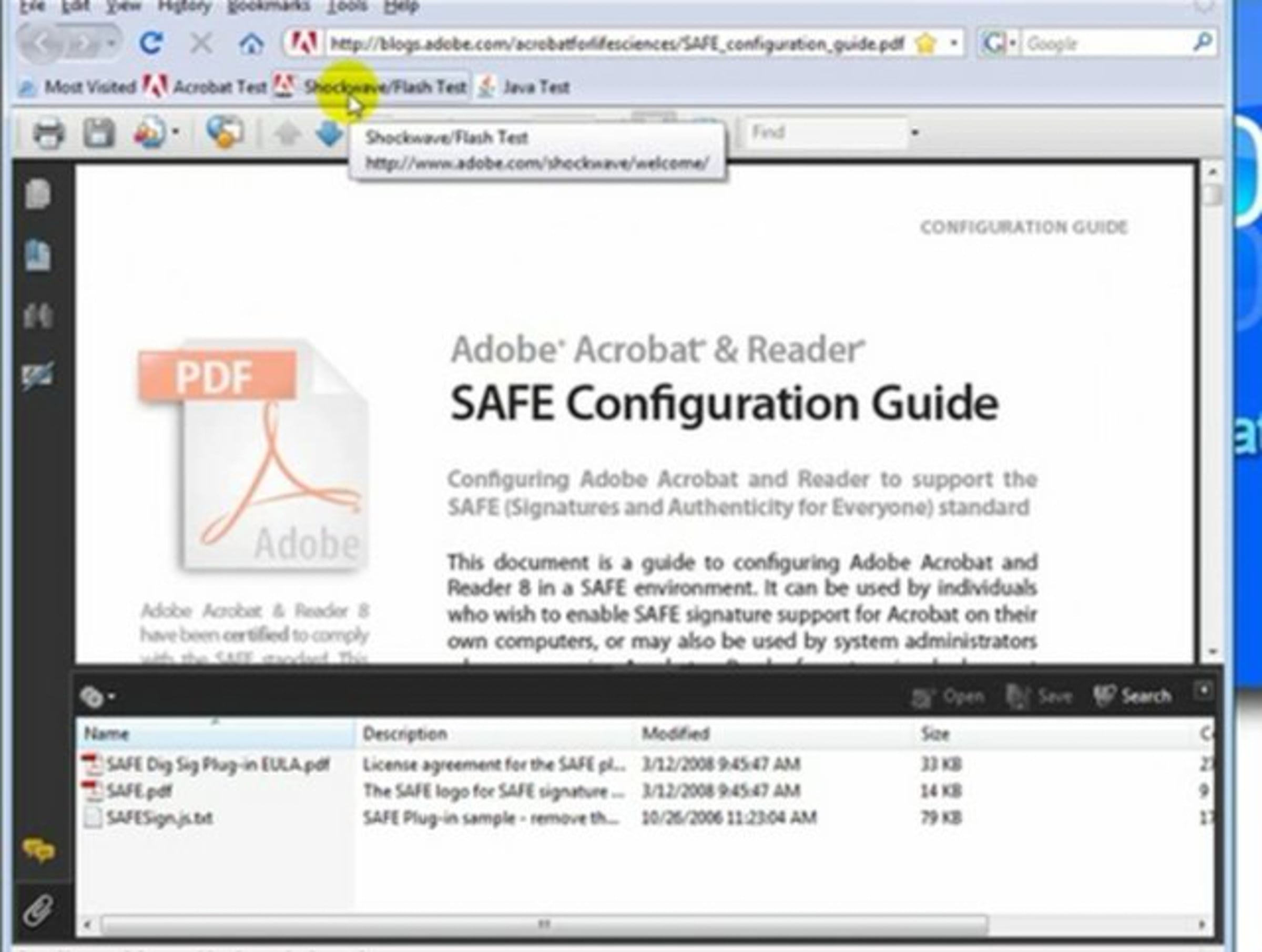
Task: Expand the Find options dropdown arrow
Action: (x=915, y=133)
